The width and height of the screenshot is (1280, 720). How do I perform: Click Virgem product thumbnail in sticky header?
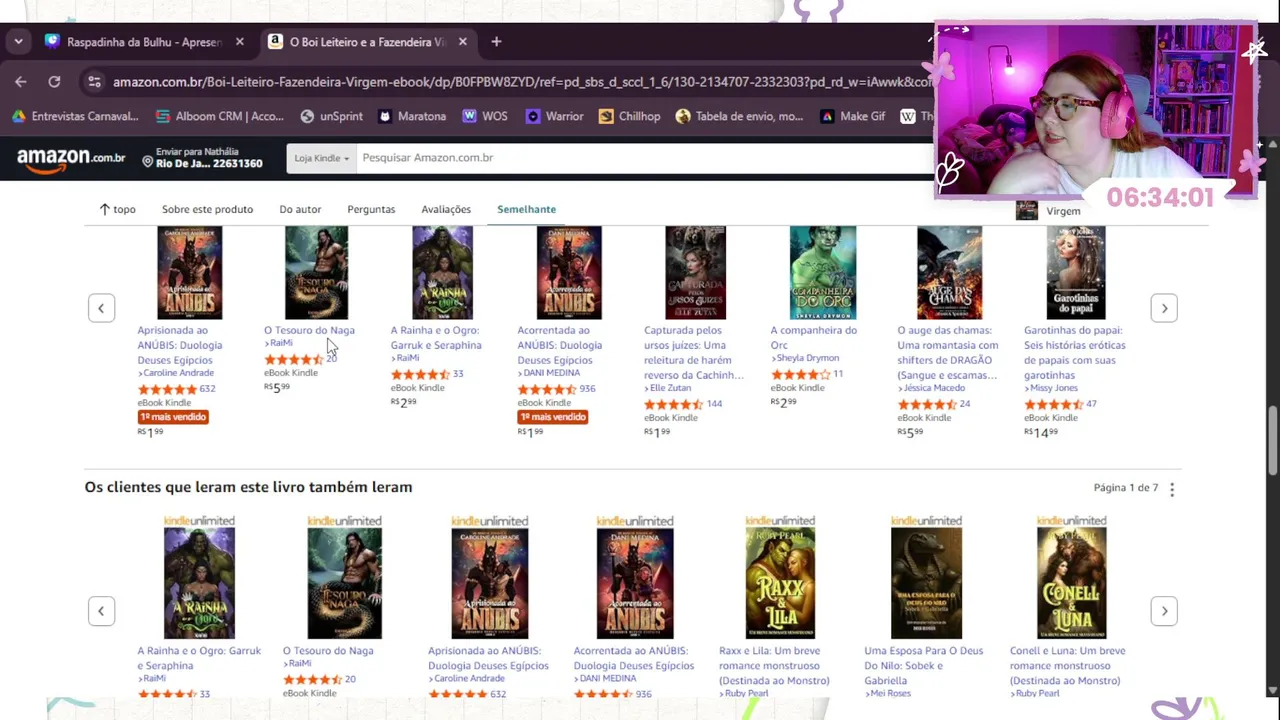coord(1026,210)
